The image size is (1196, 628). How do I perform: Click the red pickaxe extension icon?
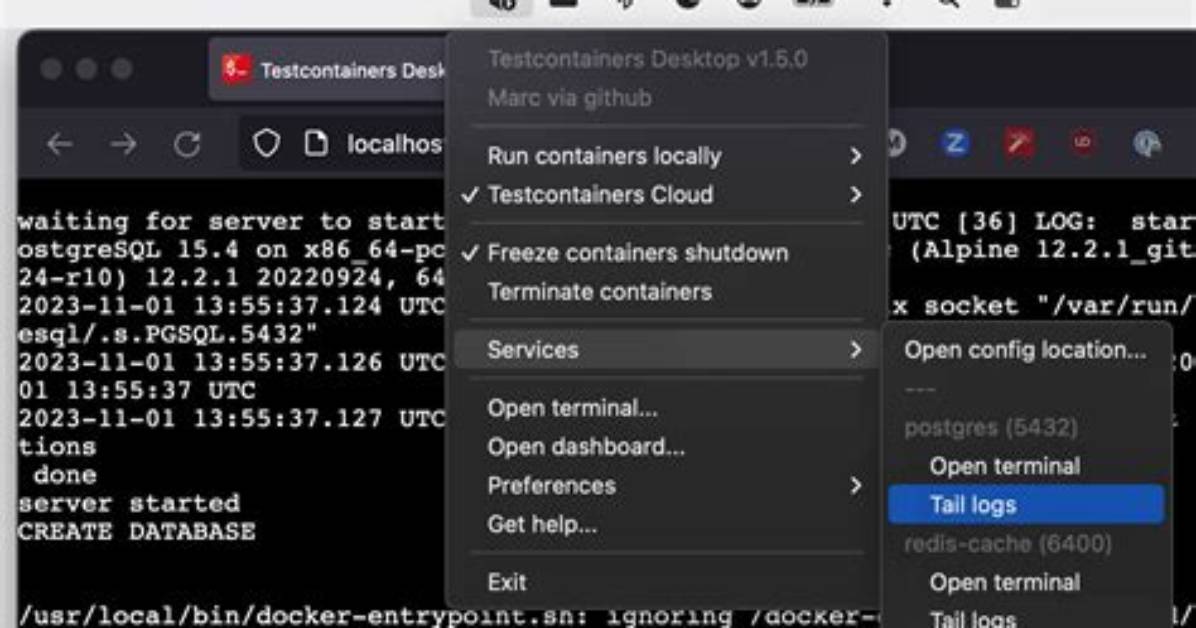(x=1019, y=143)
